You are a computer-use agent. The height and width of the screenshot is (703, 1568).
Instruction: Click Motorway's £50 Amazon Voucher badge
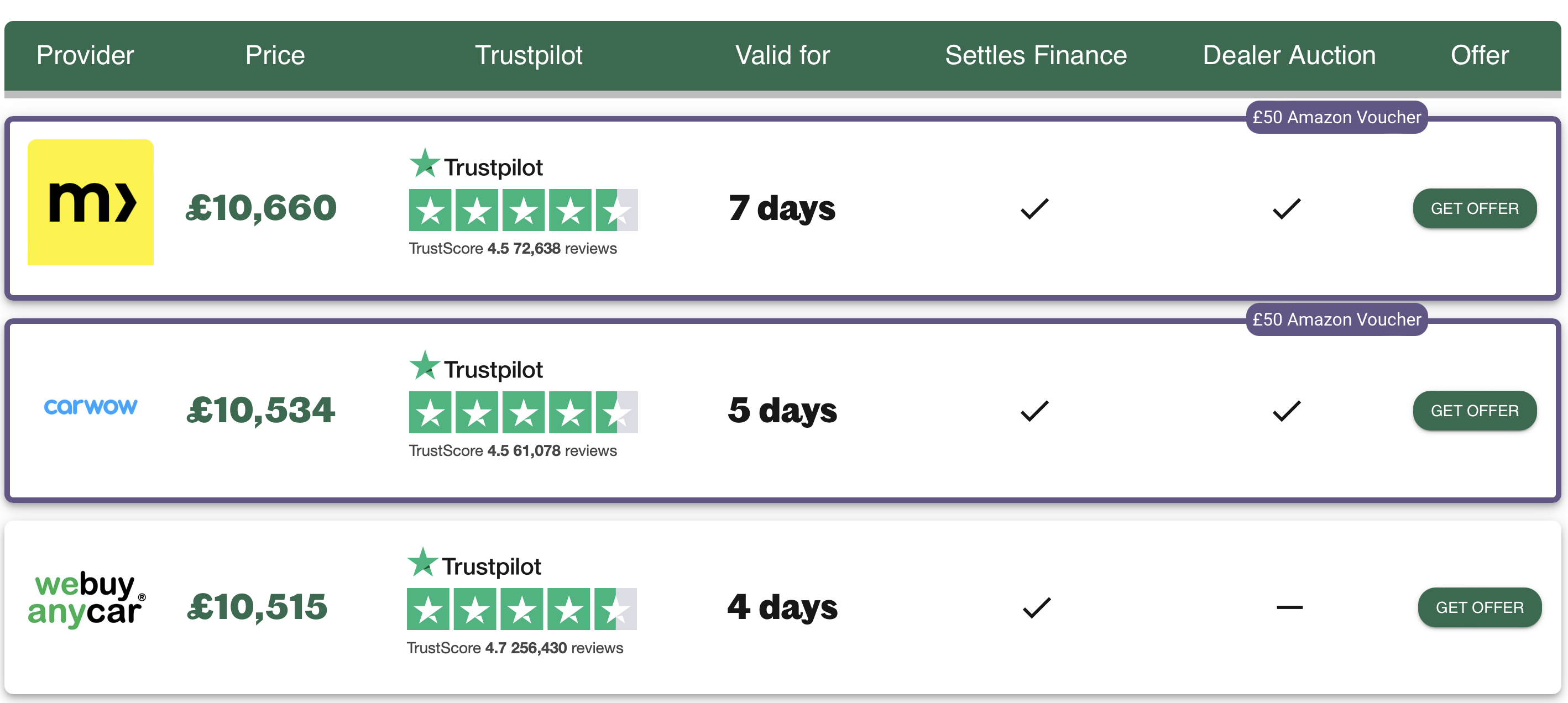1336,117
